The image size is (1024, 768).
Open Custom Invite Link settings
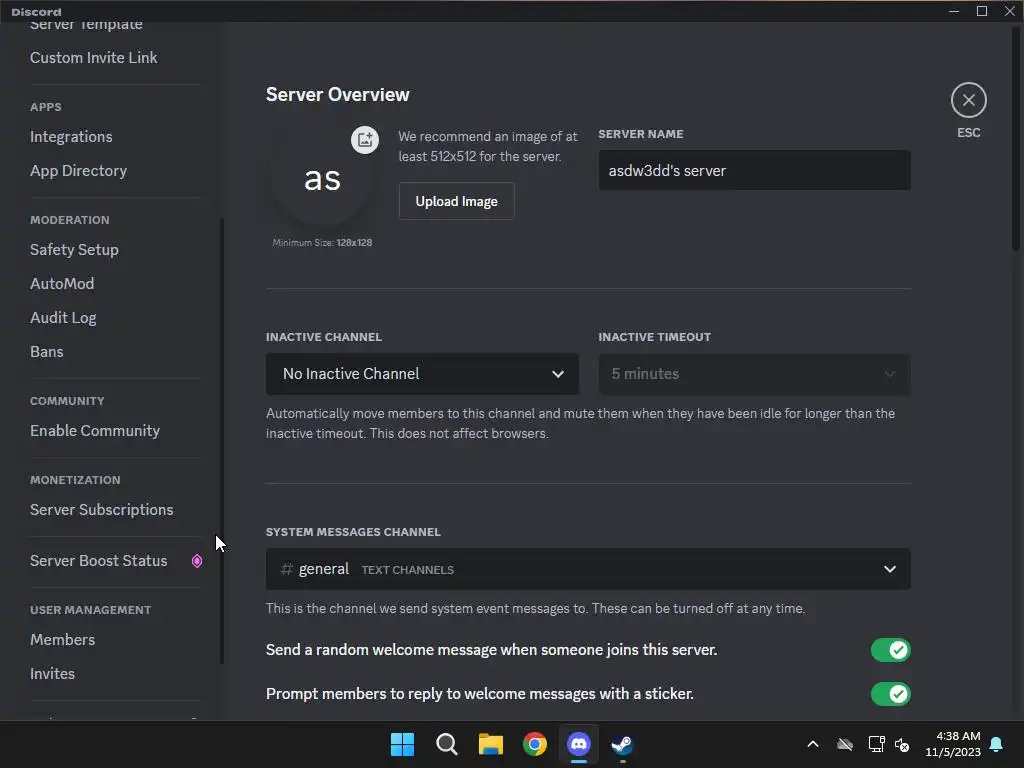(93, 57)
